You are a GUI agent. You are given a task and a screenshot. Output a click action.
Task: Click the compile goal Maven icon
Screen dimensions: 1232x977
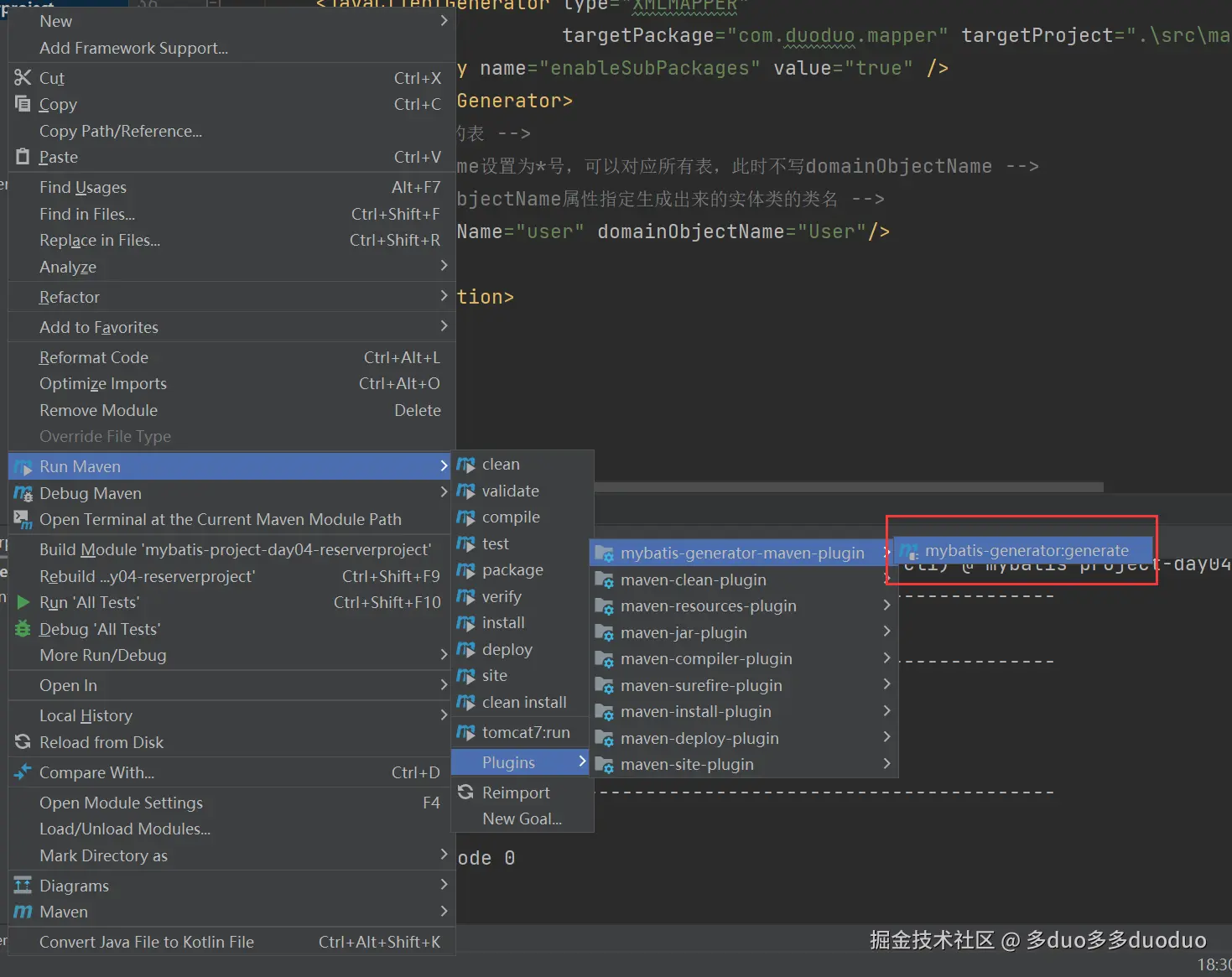465,517
